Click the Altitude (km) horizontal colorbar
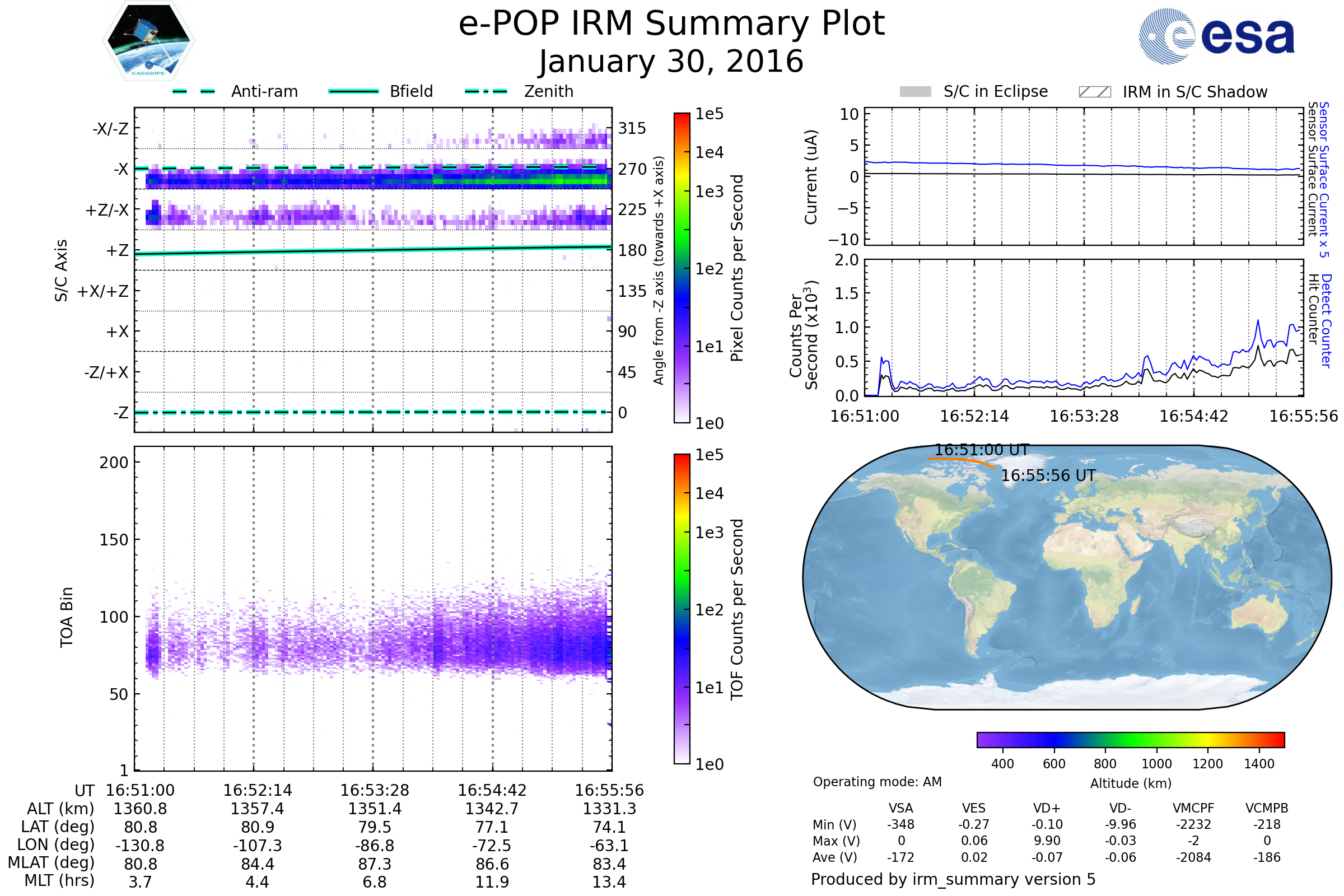This screenshot has height=896, width=1344. click(1130, 739)
